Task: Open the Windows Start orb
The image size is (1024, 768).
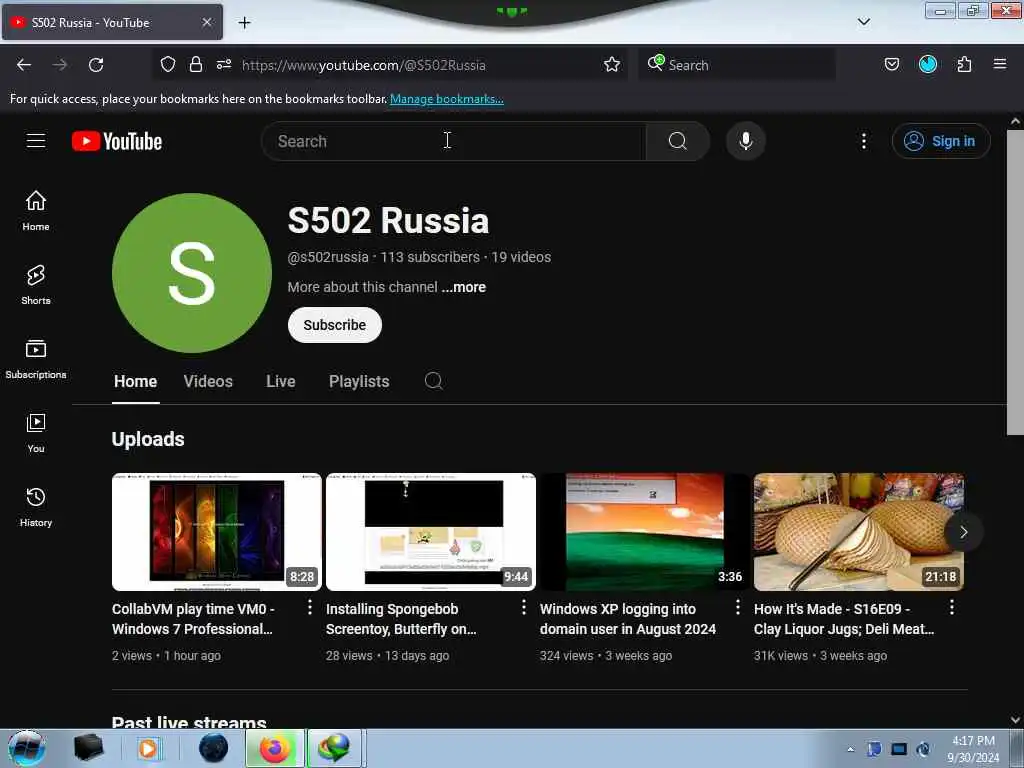Action: click(x=27, y=748)
